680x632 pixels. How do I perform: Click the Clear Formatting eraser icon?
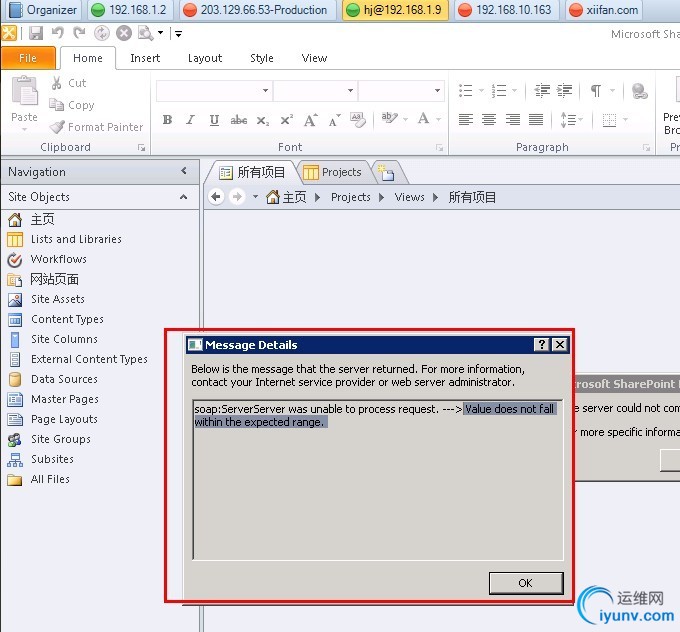[x=358, y=120]
